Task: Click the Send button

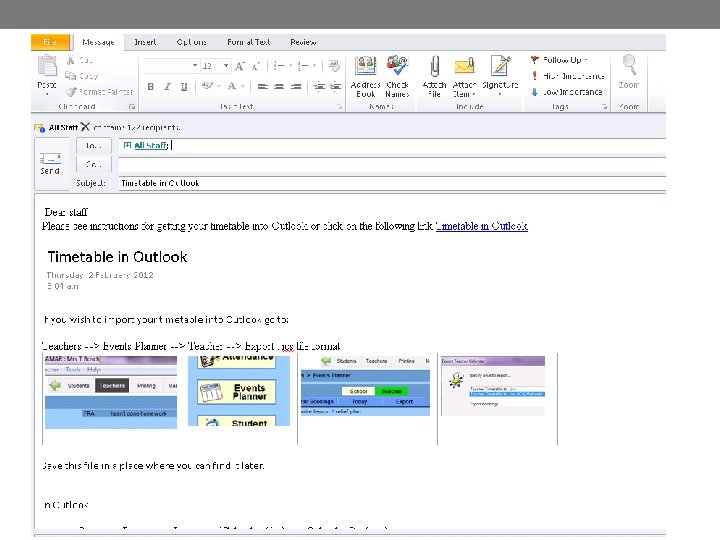Action: coord(50,164)
